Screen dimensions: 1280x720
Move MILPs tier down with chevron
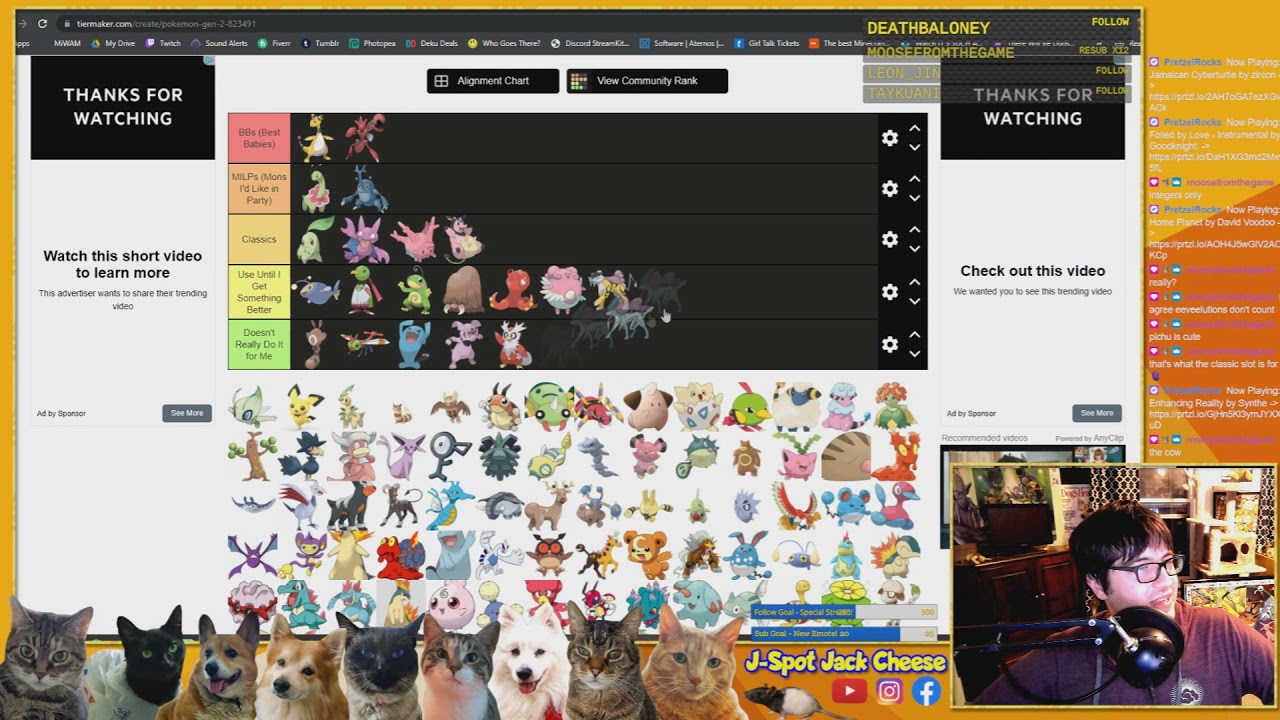pos(914,198)
